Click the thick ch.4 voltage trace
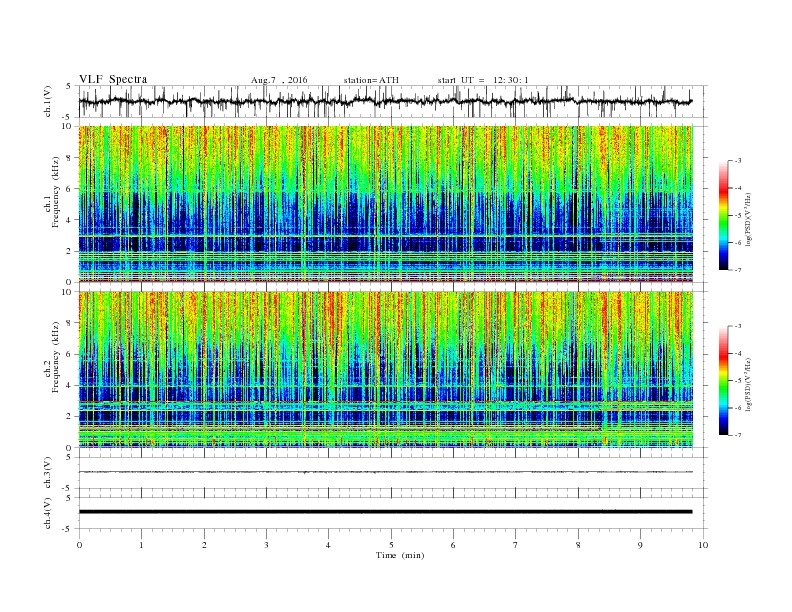 point(386,512)
